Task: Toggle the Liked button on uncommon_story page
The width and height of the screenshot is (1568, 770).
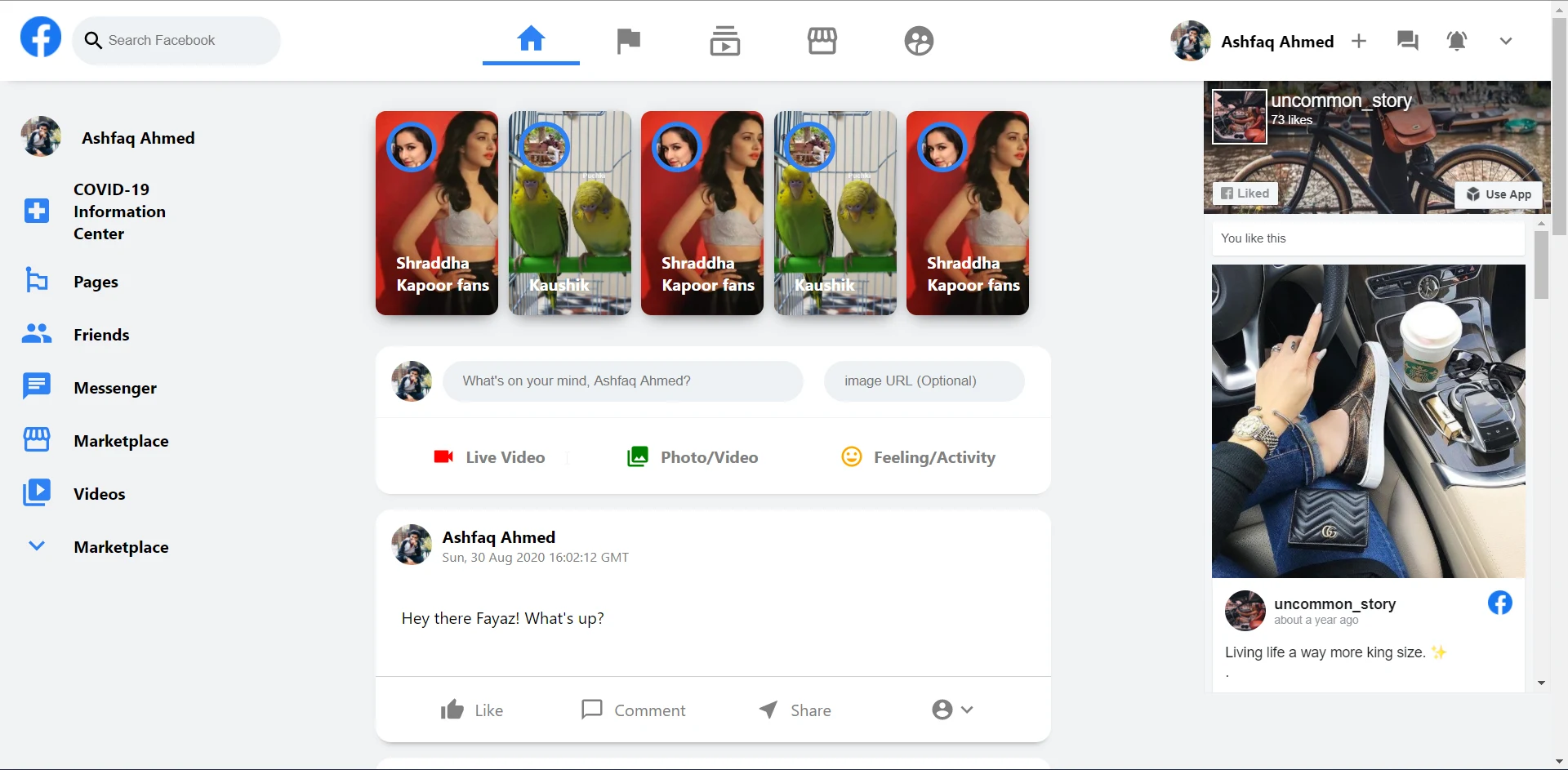Action: (1245, 194)
